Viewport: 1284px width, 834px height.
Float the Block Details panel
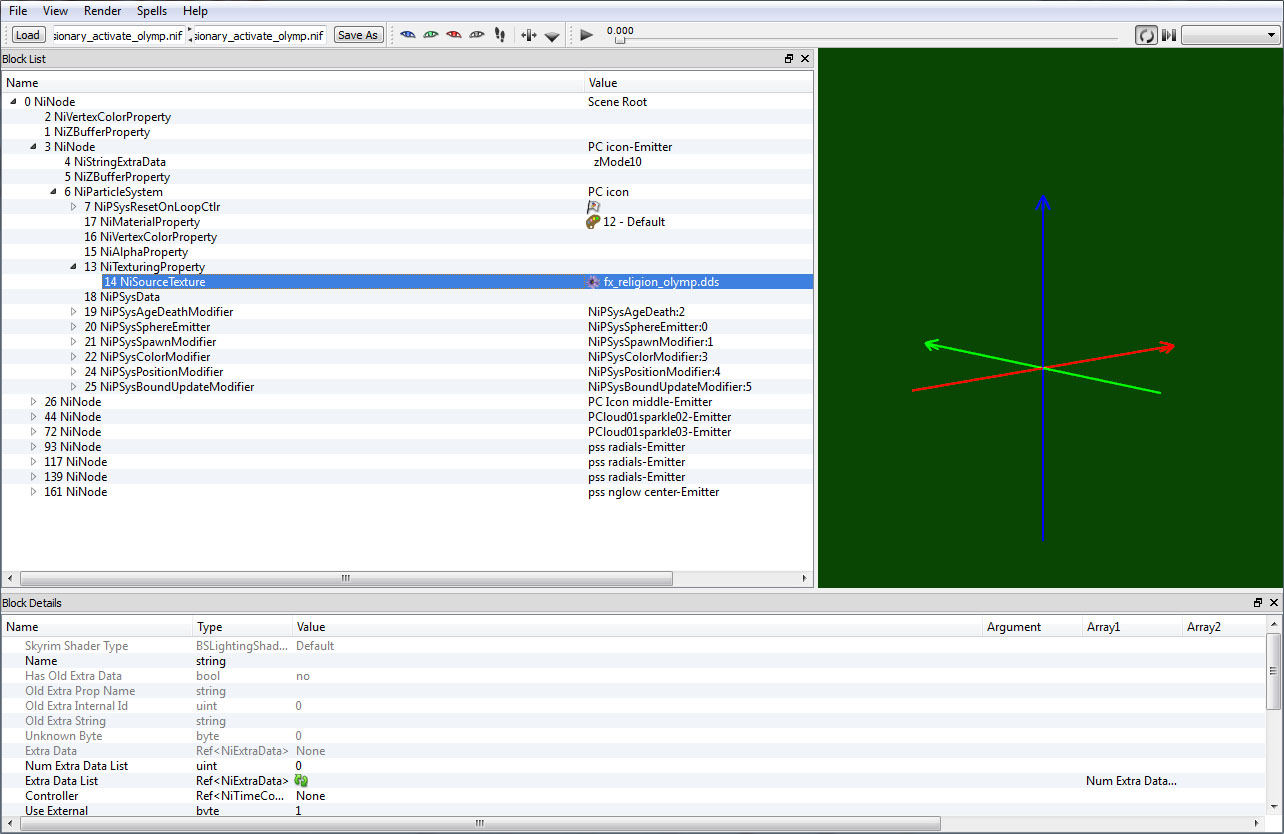point(1258,603)
